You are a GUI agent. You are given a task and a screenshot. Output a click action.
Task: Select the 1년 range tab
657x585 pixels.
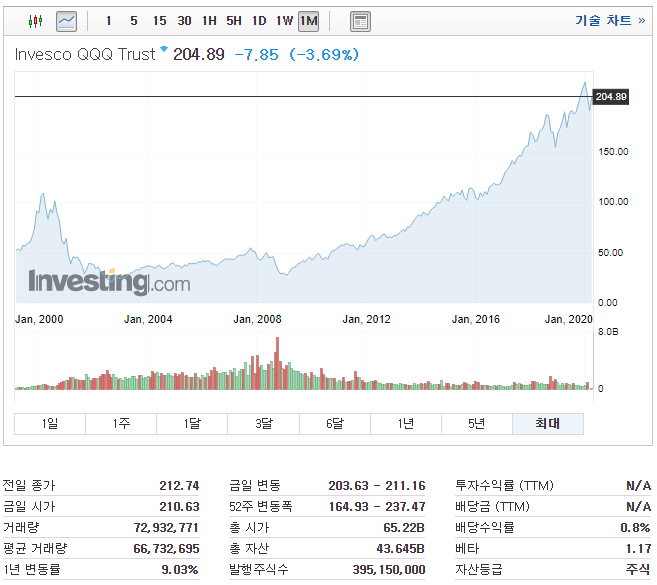pos(406,424)
